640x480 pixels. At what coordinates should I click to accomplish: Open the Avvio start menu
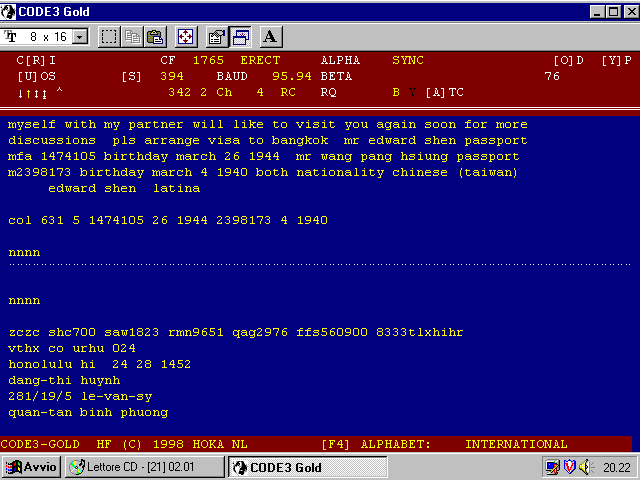(33, 467)
